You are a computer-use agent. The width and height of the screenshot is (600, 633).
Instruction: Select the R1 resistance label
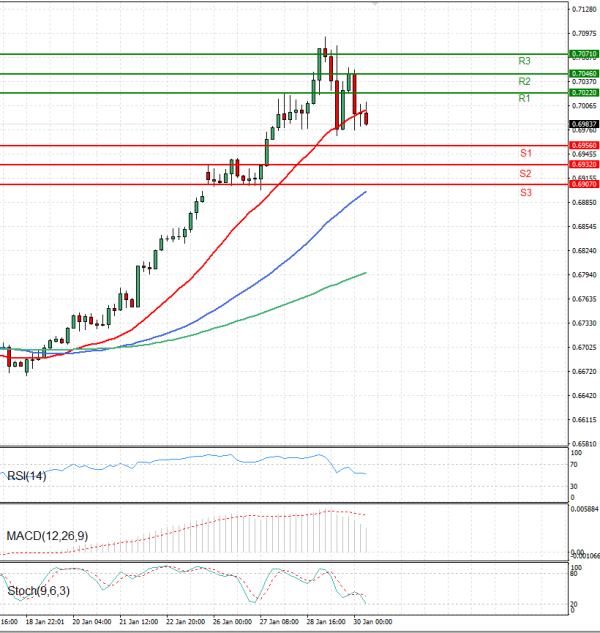[x=523, y=98]
